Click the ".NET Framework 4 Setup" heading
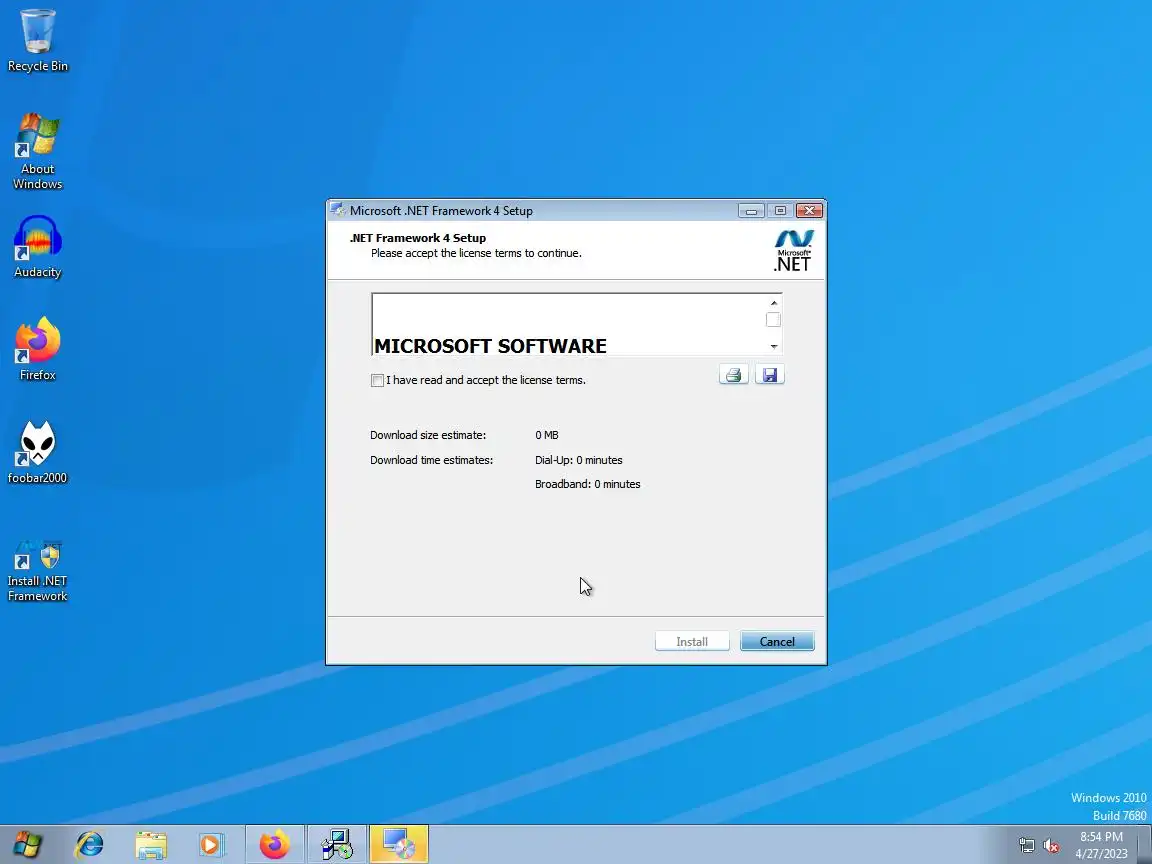Image resolution: width=1152 pixels, height=864 pixels. [417, 238]
